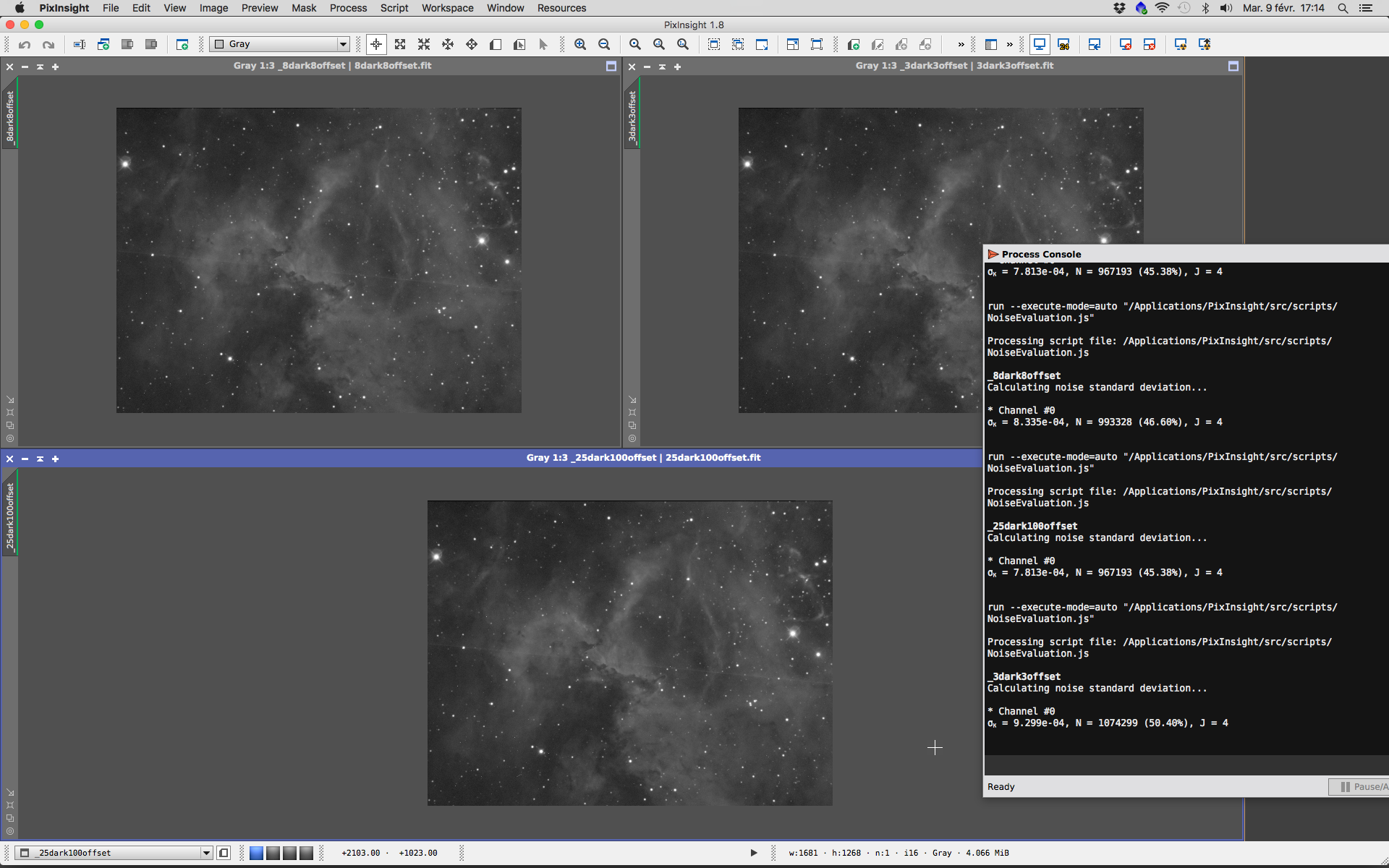Click the Zoom Out magnifier icon

point(604,44)
